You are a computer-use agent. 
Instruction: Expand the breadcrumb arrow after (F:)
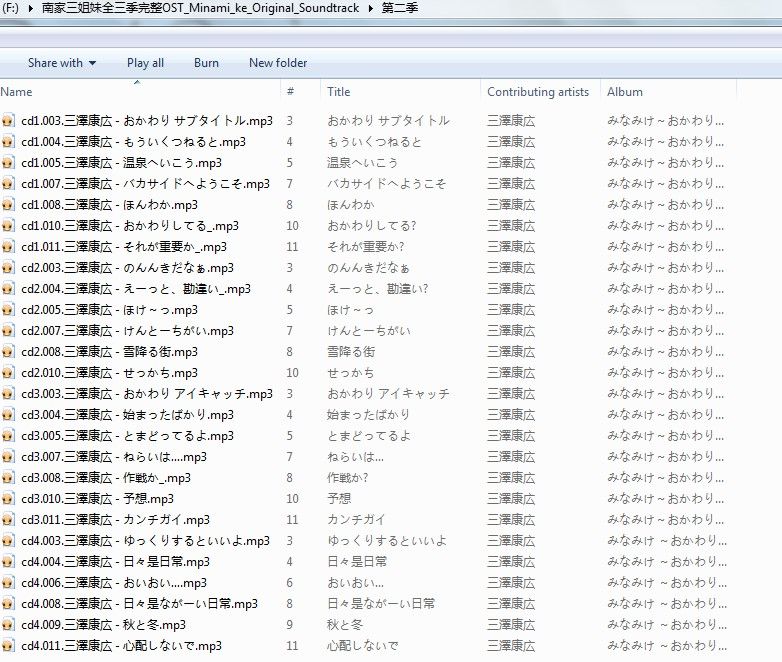[x=29, y=9]
